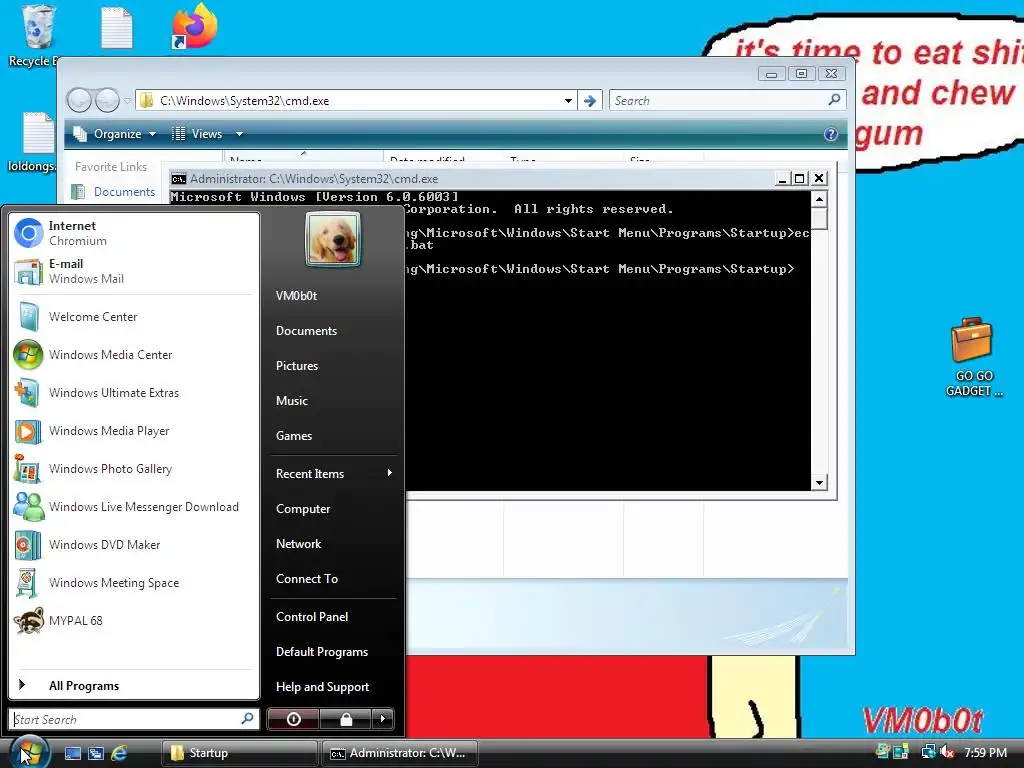Screen dimensions: 1024x768
Task: Launch Windows DVD Maker
Action: coord(134,545)
